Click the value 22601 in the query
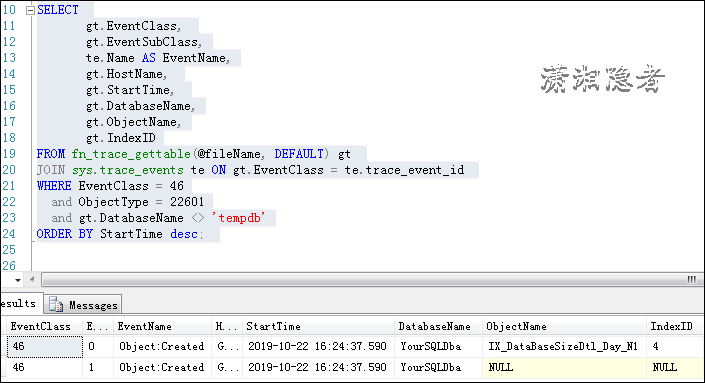 point(187,202)
